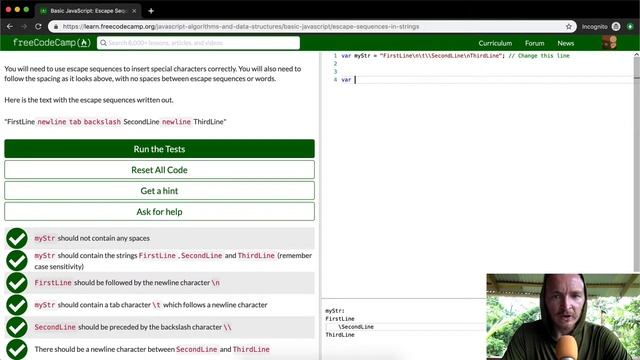Viewport: 640px width, 360px height.
Task: Reload the page with refresh icon
Action: tap(38, 27)
